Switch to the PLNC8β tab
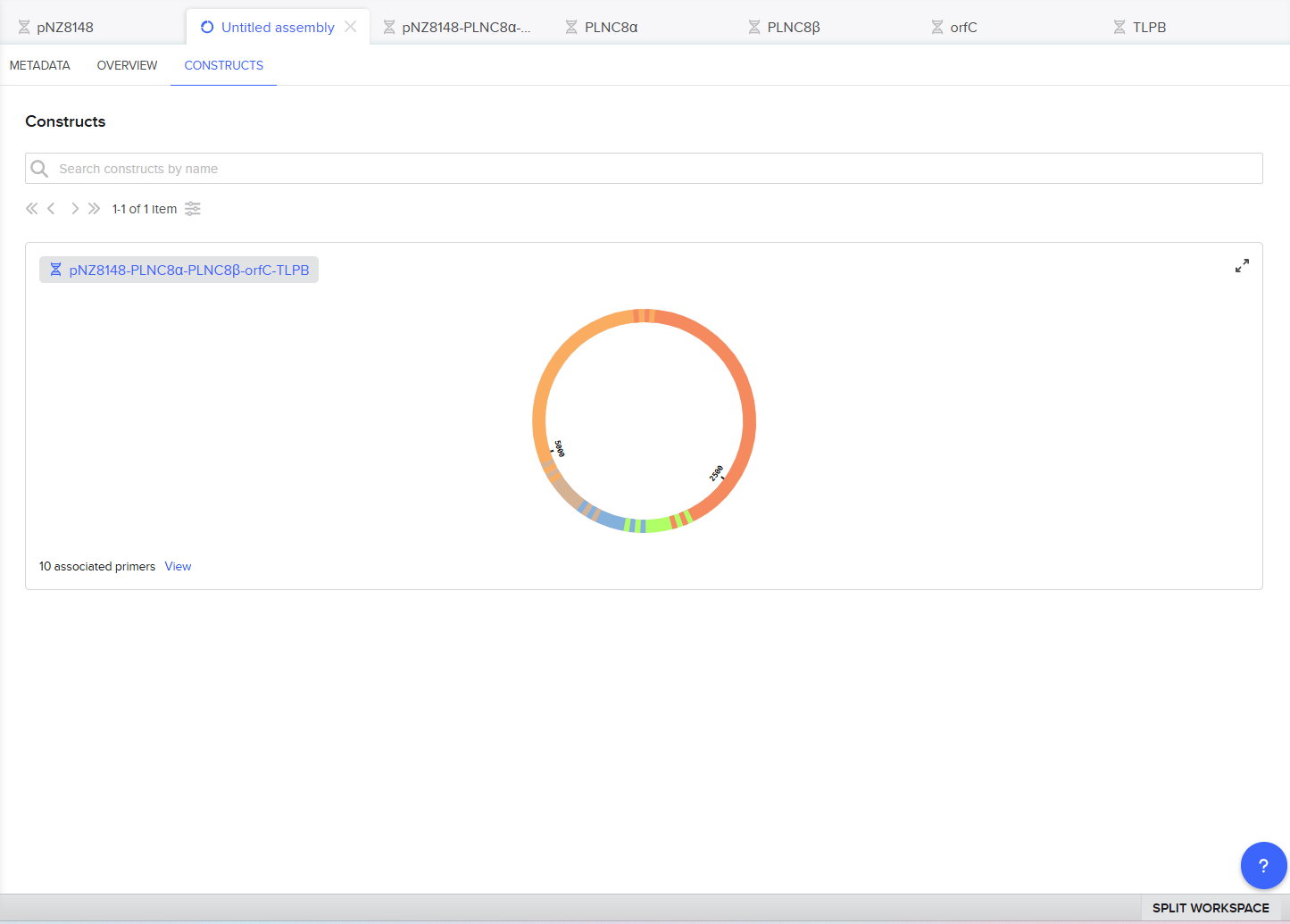Image resolution: width=1290 pixels, height=924 pixels. (x=793, y=27)
